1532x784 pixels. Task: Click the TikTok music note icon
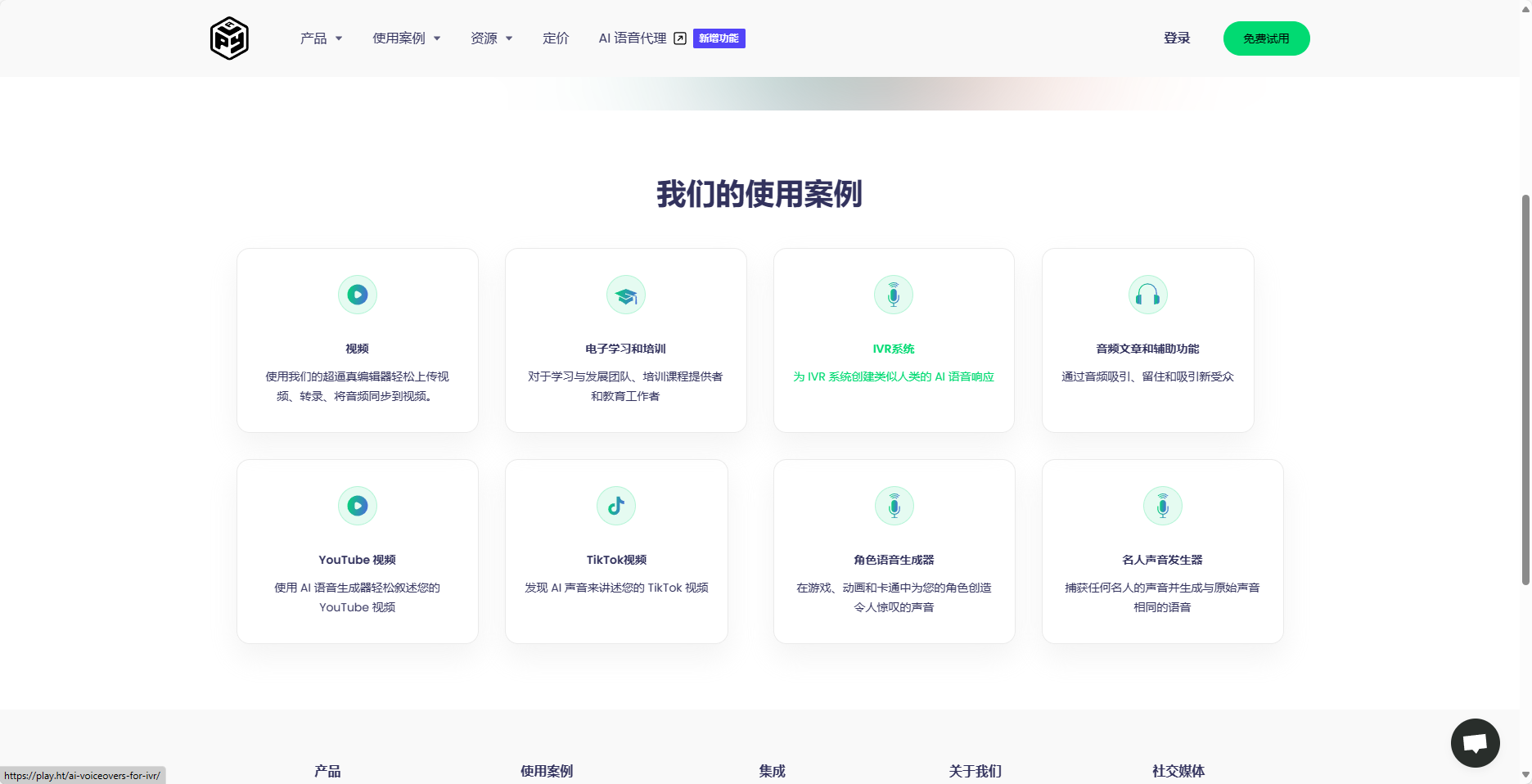tap(616, 506)
